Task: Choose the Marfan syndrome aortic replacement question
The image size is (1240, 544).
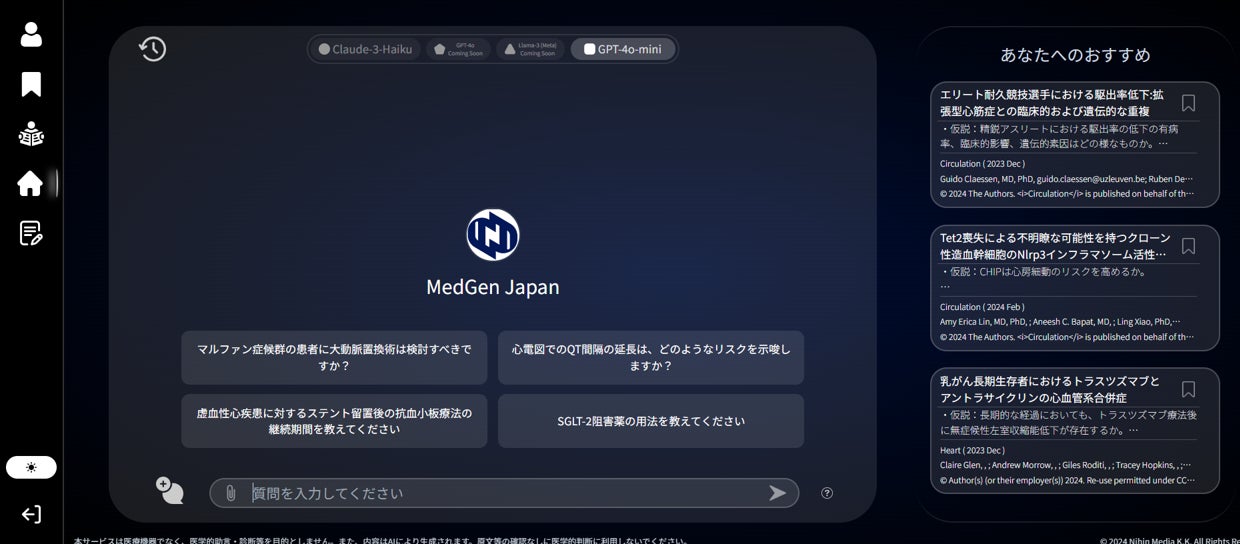Action: [x=334, y=357]
